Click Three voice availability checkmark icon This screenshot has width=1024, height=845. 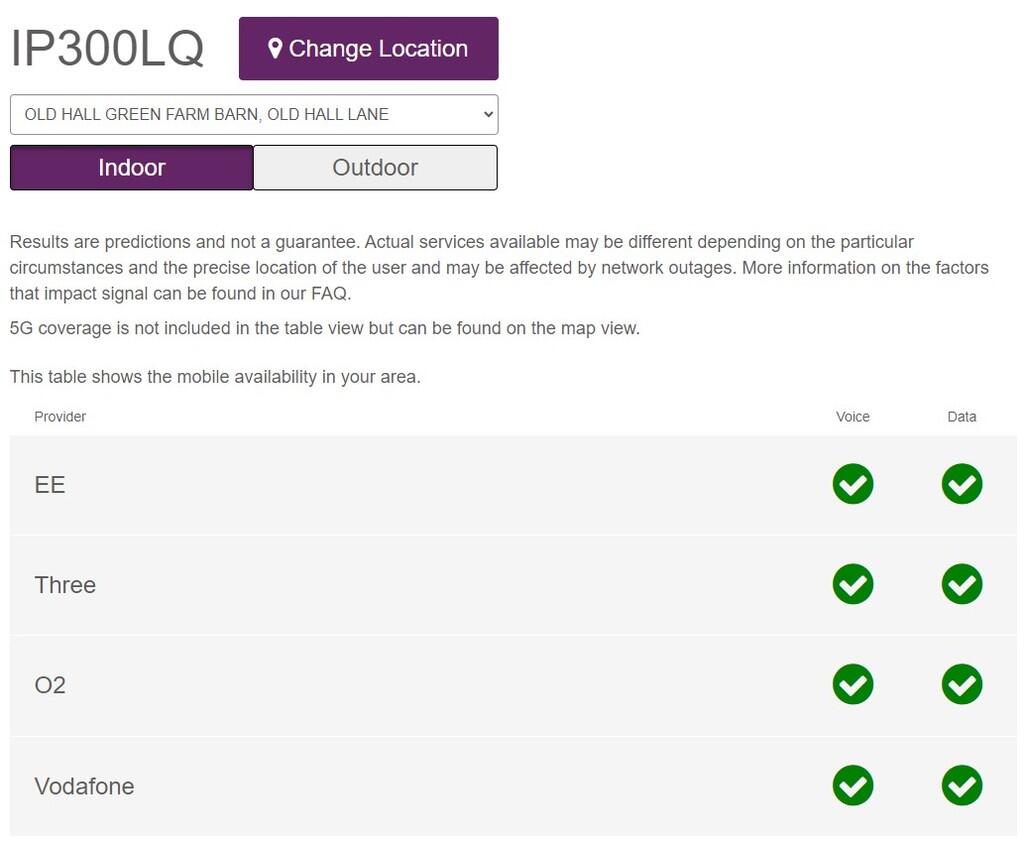tap(852, 584)
